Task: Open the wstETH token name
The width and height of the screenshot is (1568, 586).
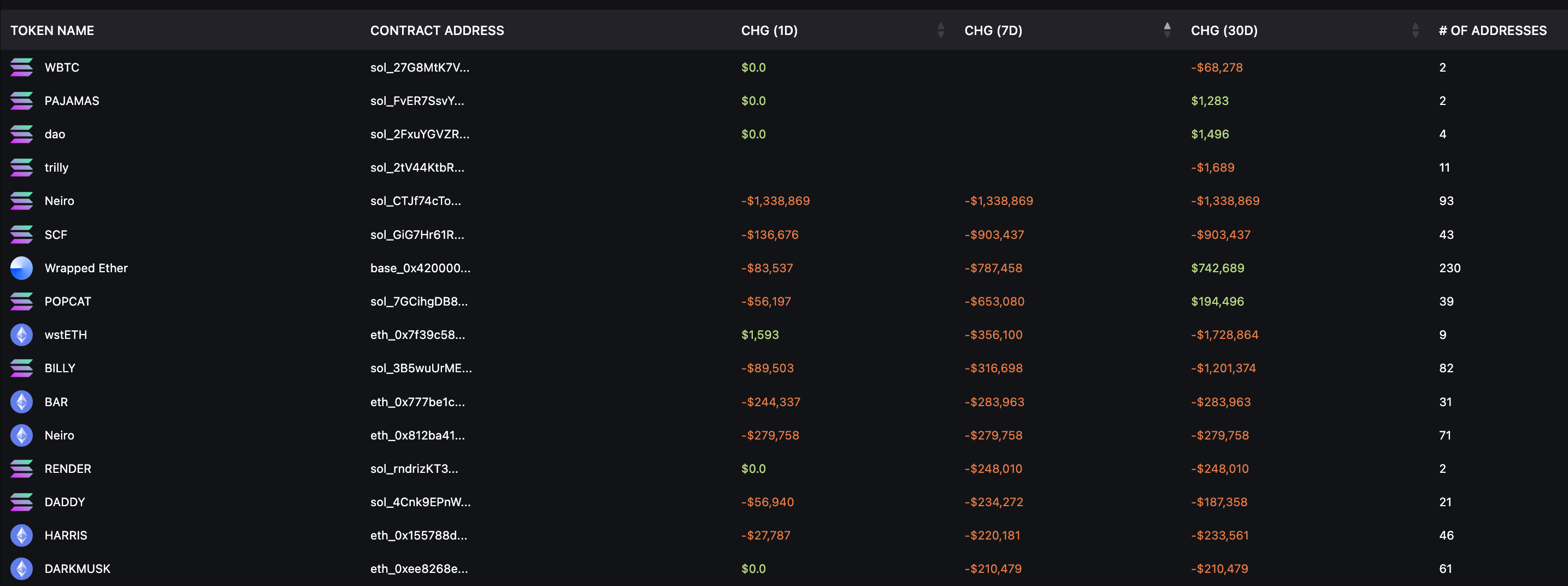Action: 66,335
